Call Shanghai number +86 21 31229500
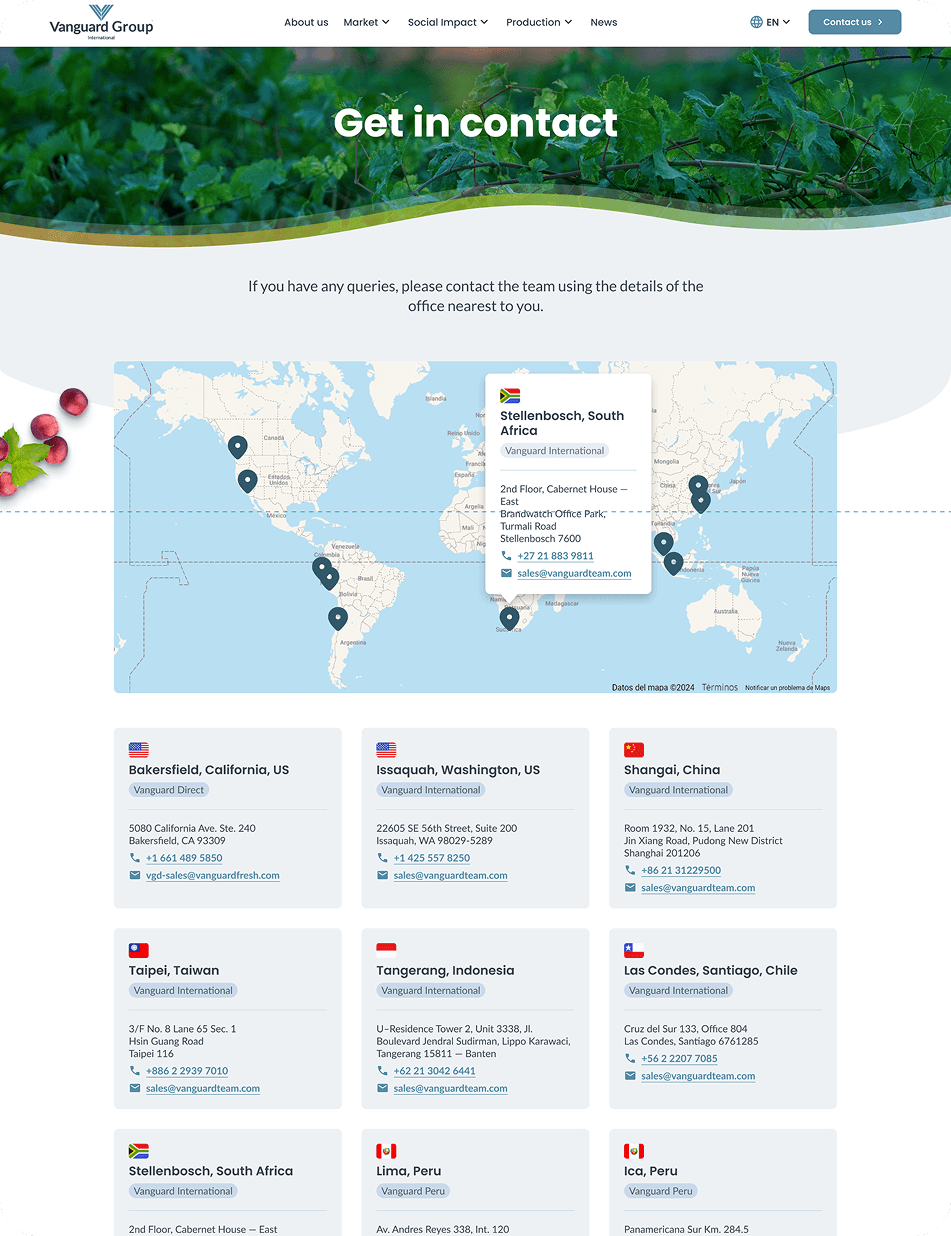Screen dimensions: 951x1236 tap(681, 871)
